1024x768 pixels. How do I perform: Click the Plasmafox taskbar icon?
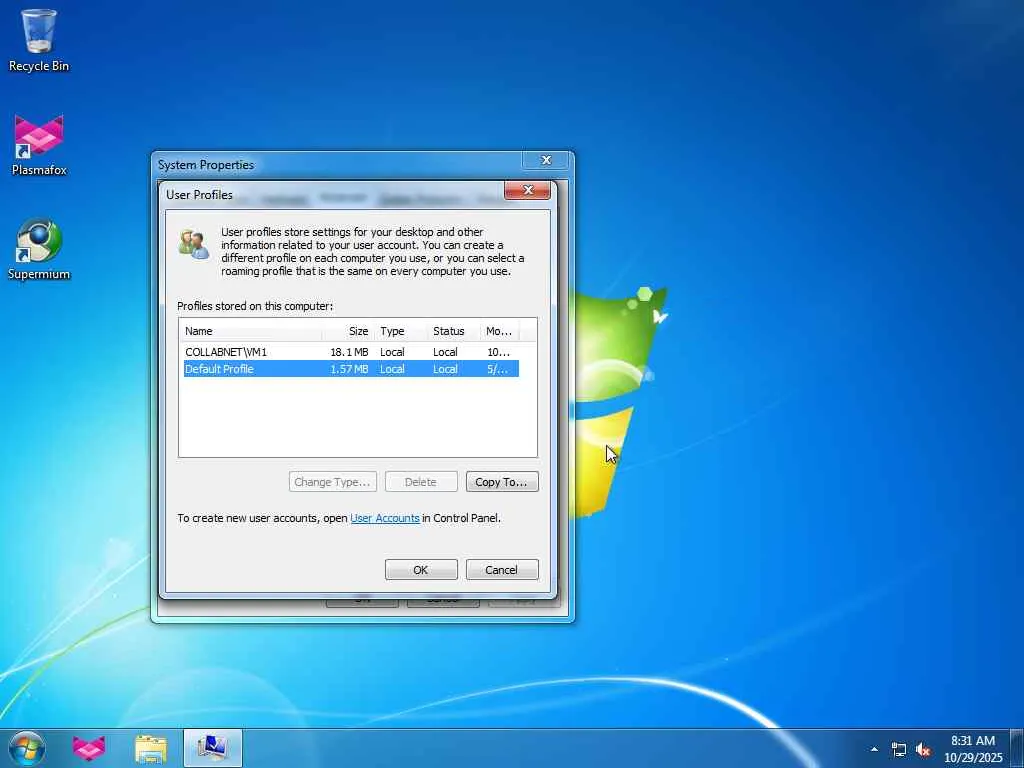[x=89, y=748]
